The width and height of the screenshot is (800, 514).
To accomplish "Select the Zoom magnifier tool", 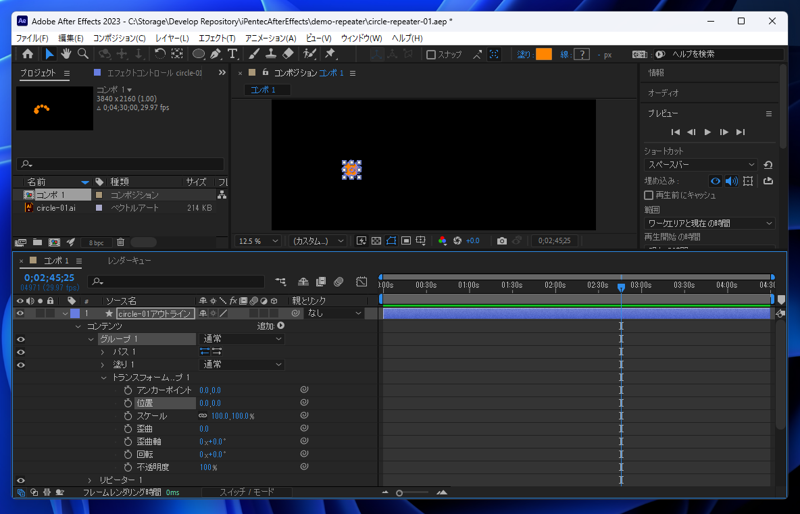I will 83,54.
